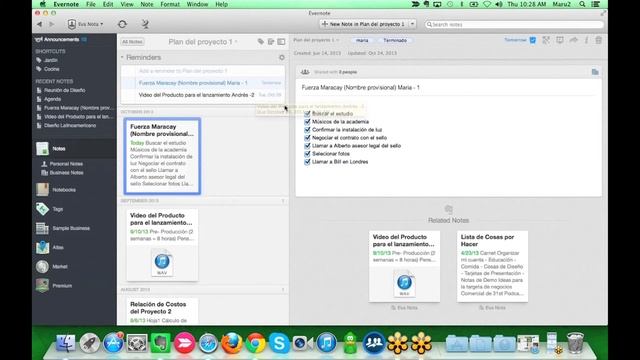Open recent note 'Reunión de Diseño'
640x360 pixels.
coord(64,90)
